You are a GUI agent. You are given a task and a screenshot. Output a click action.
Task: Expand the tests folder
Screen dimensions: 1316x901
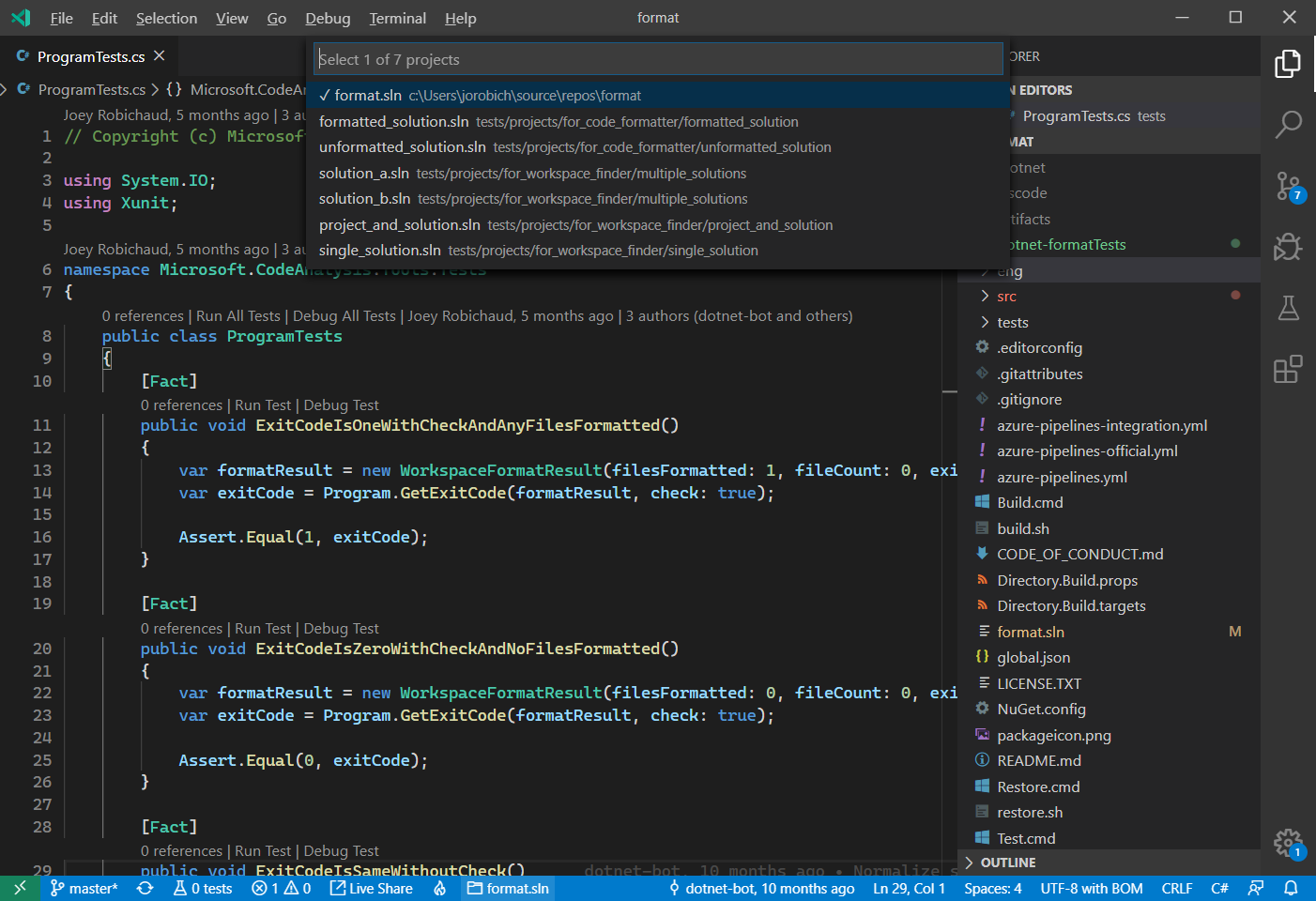(1014, 322)
